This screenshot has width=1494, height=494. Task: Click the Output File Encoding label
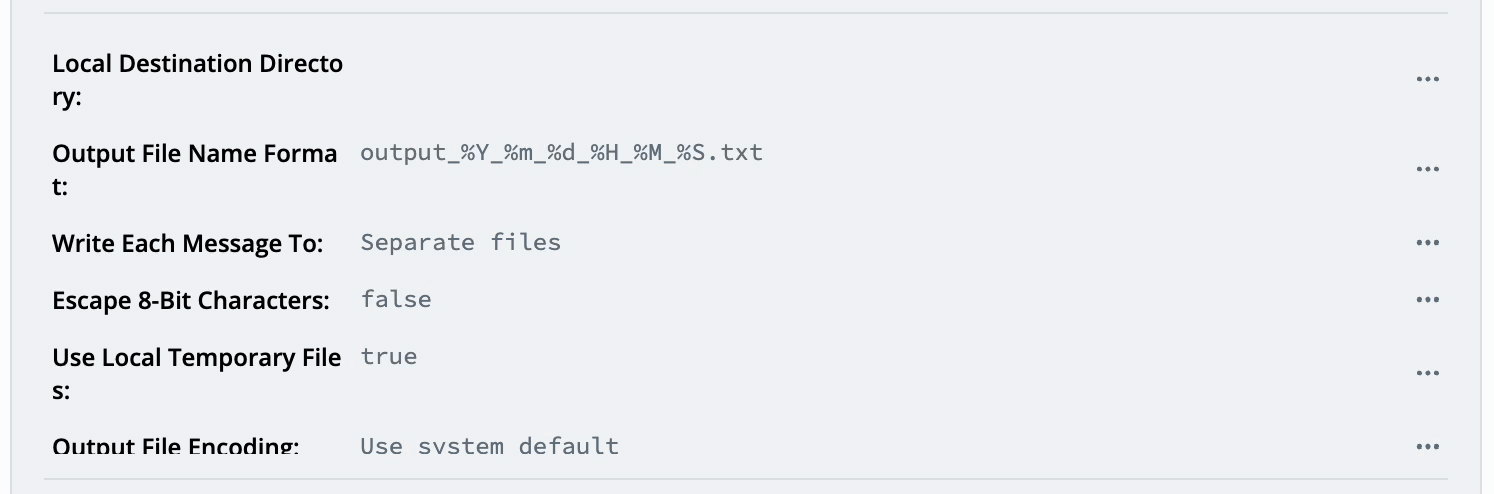pyautogui.click(x=175, y=446)
